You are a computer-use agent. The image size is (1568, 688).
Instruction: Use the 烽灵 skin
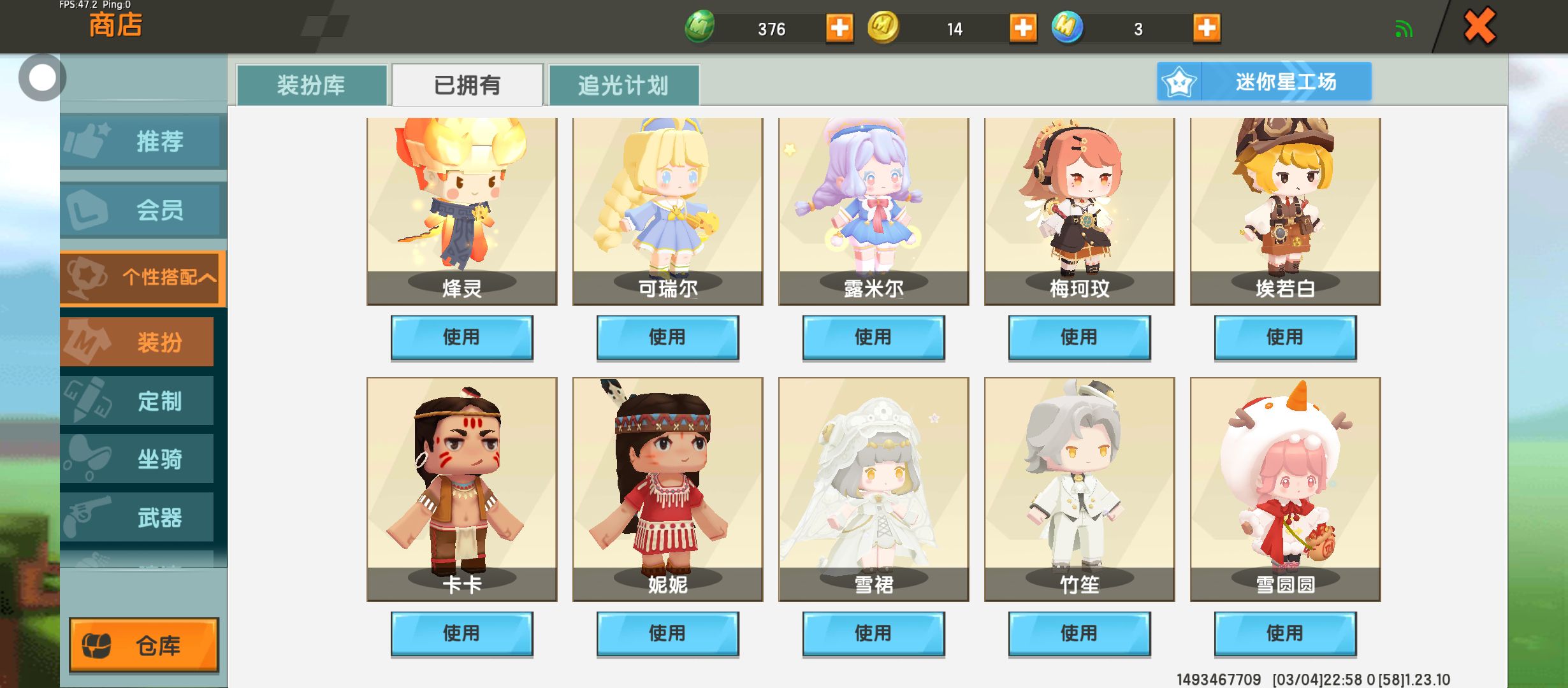(461, 338)
